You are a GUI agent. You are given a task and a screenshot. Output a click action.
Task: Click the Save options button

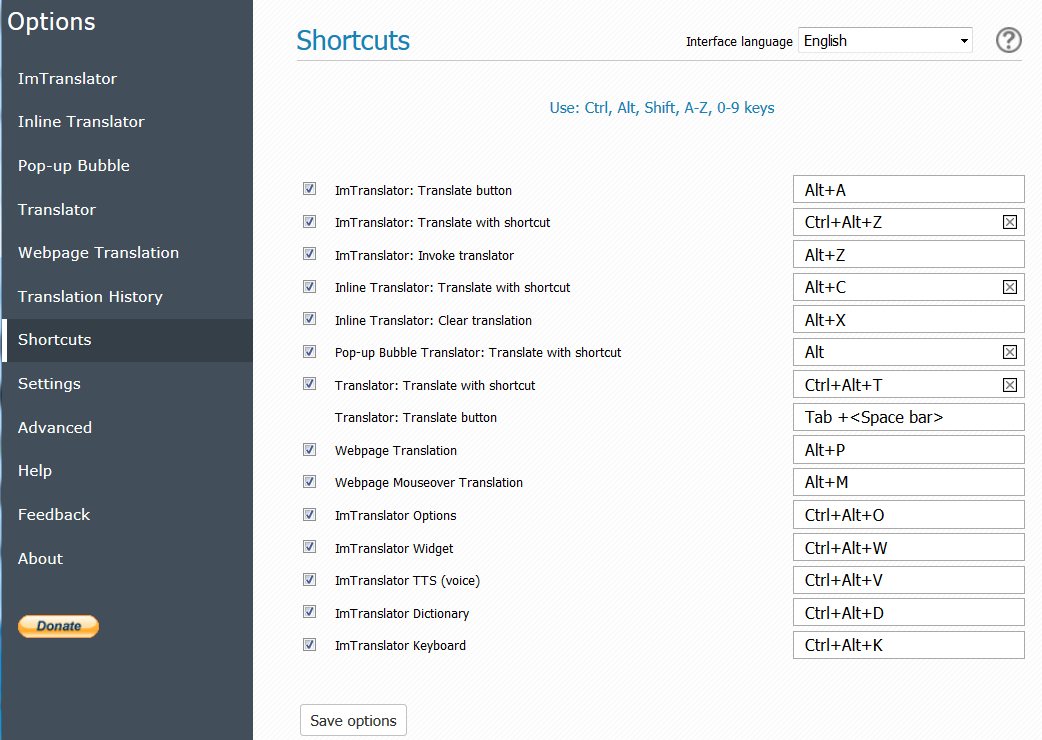coord(353,721)
